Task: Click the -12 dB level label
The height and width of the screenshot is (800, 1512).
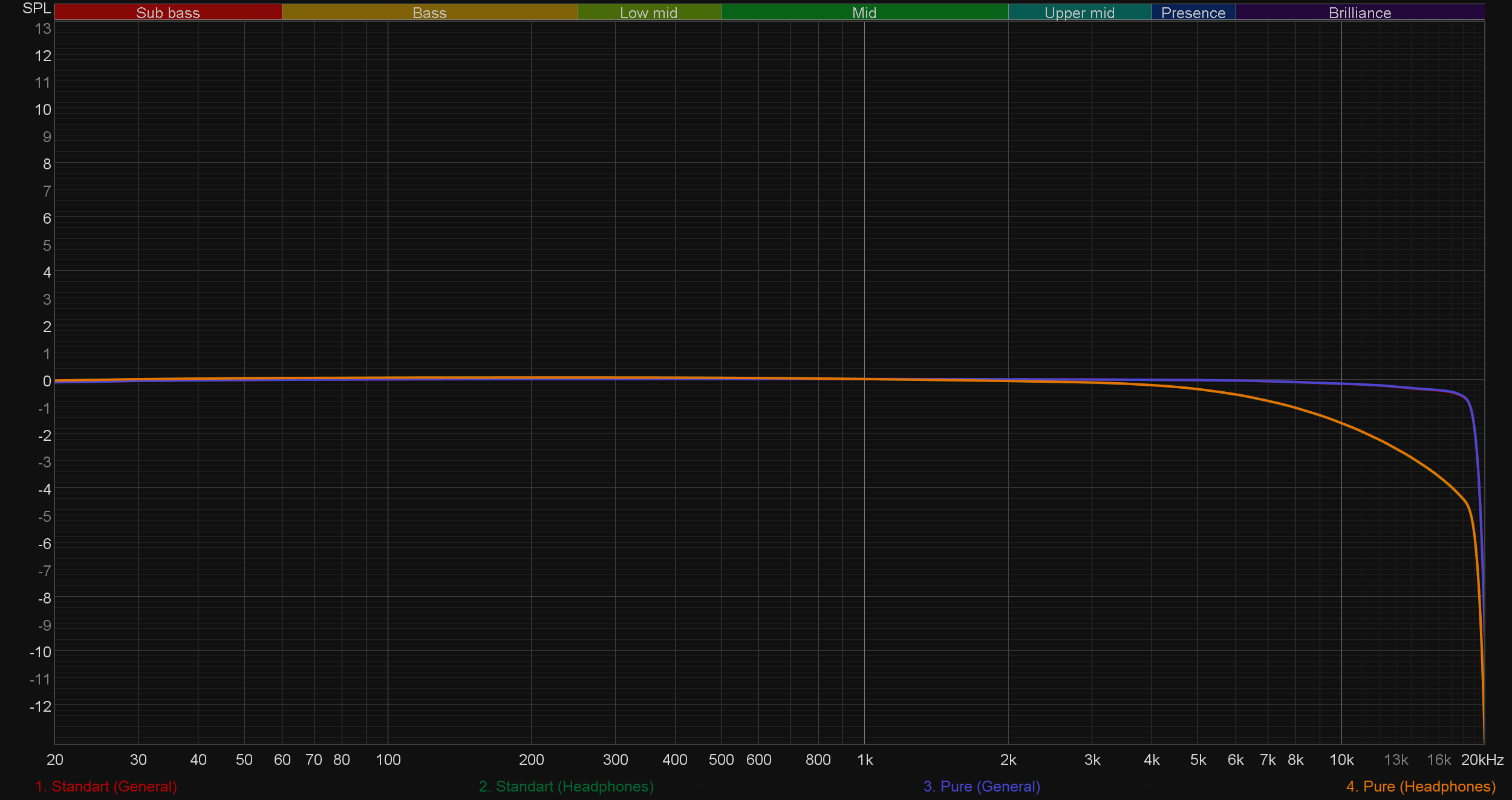Action: (41, 706)
